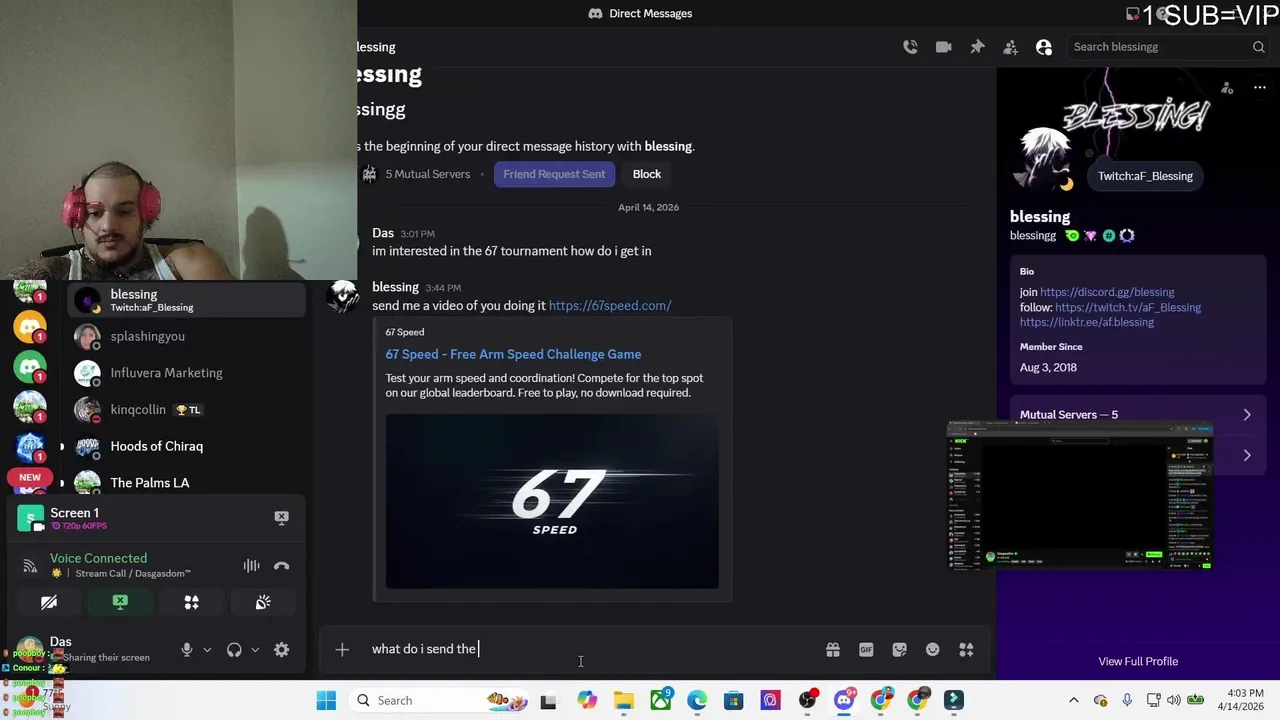1280x720 pixels.
Task: Click the stream preview thumbnail window
Action: tap(1080, 496)
